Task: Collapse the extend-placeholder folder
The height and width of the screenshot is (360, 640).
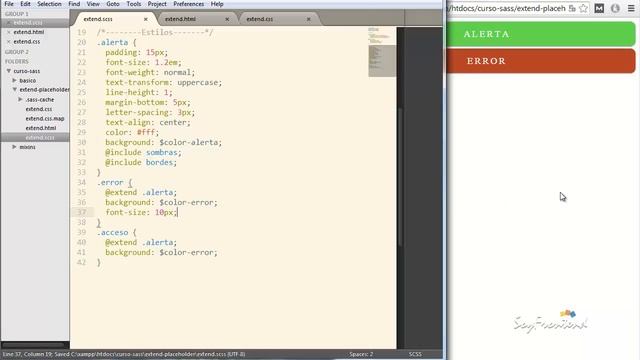Action: pos(15,89)
